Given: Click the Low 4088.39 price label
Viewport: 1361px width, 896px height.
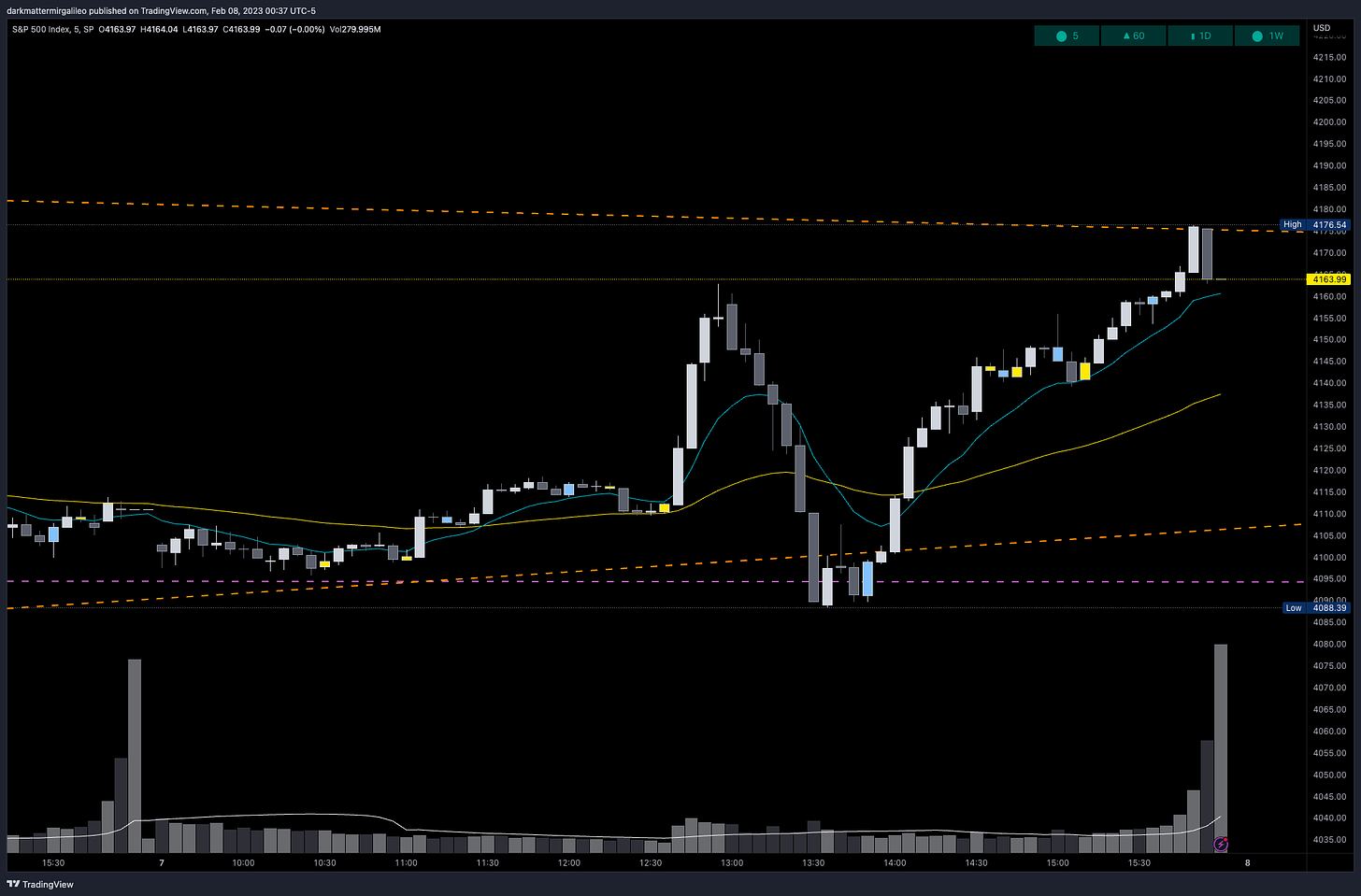Looking at the screenshot, I should coord(1315,608).
